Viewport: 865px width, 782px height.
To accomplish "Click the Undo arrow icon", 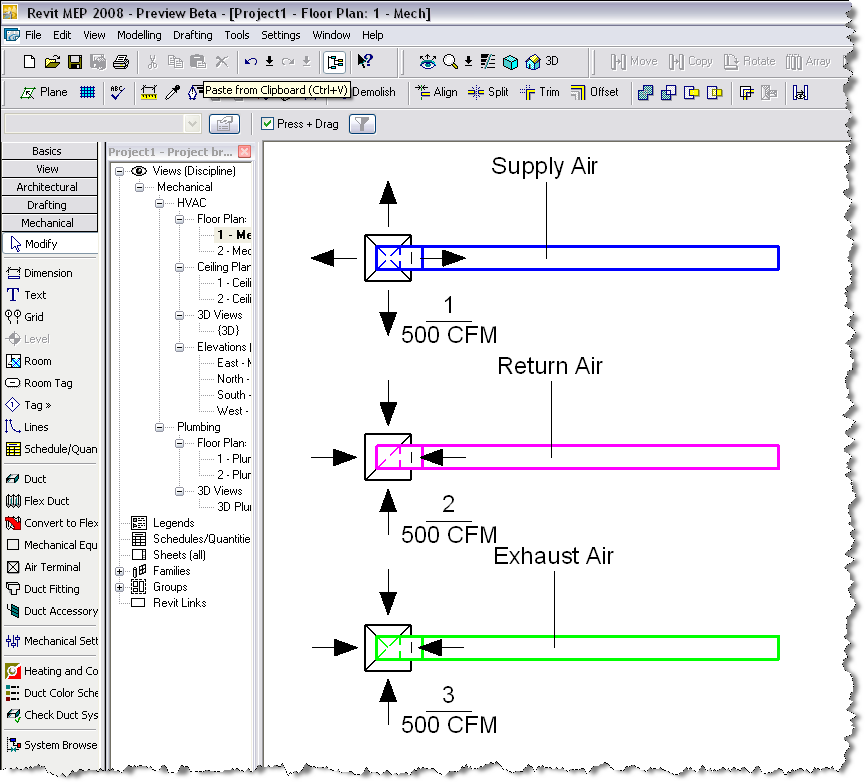I will [x=250, y=61].
